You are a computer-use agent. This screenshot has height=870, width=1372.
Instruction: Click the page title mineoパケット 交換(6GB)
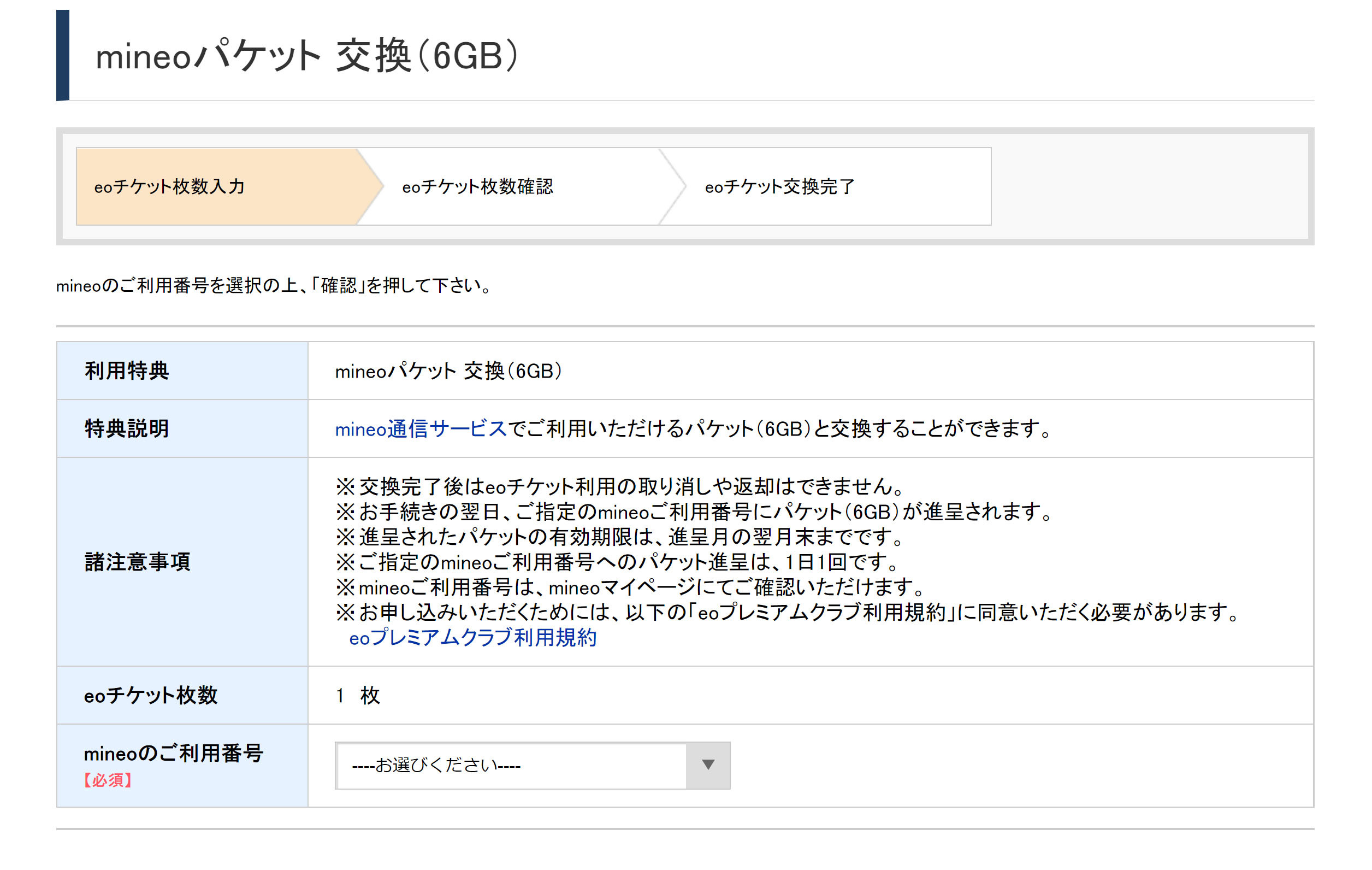[x=307, y=56]
